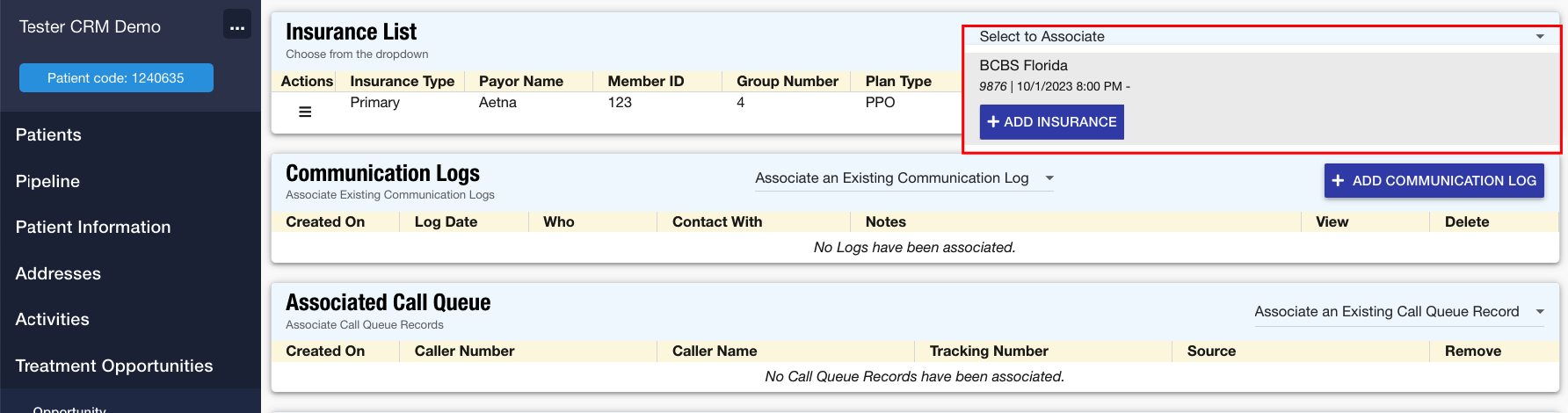Open Activities from the sidebar
The width and height of the screenshot is (1568, 413).
(53, 320)
